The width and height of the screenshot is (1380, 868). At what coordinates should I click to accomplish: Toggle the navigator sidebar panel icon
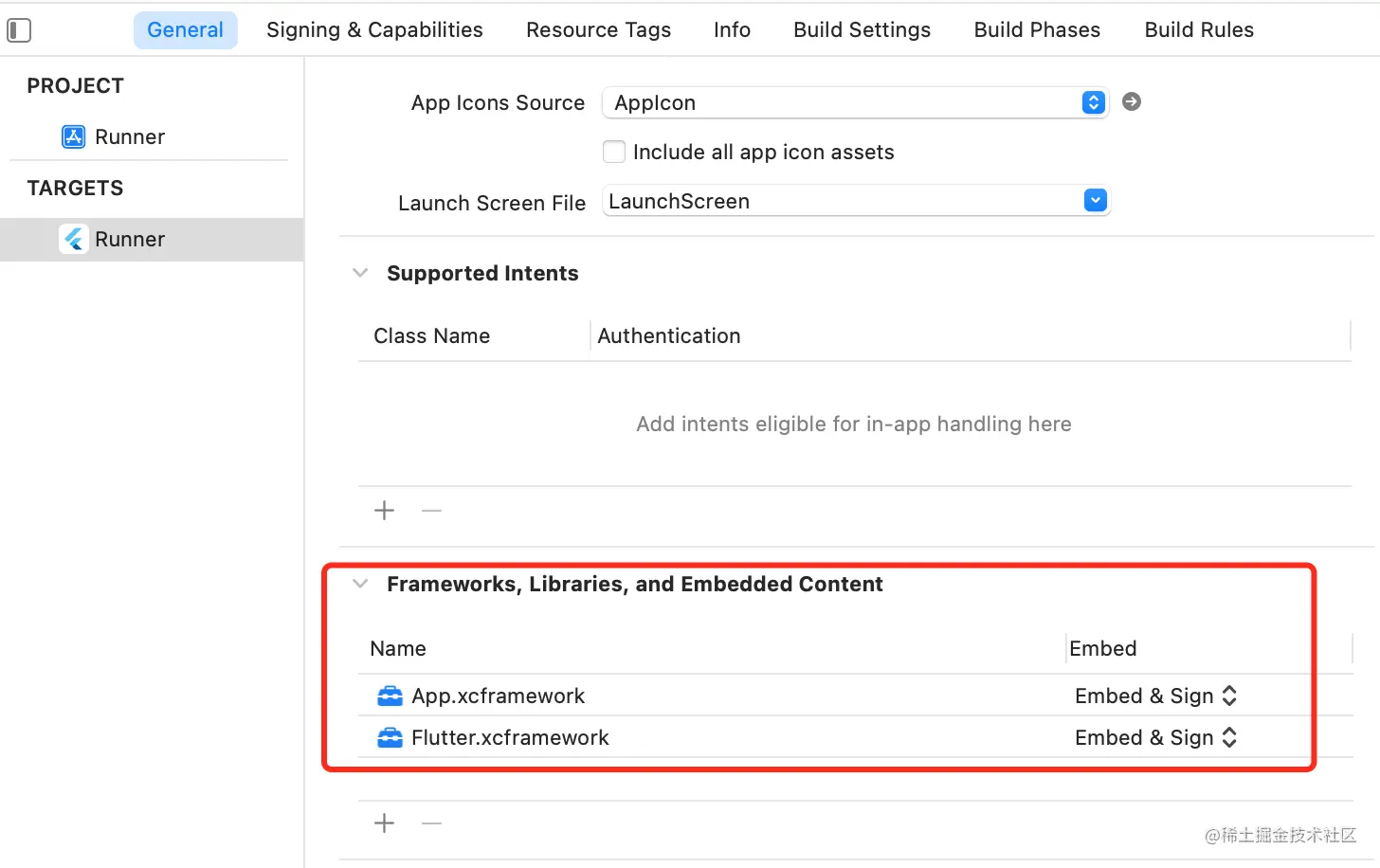(x=19, y=30)
